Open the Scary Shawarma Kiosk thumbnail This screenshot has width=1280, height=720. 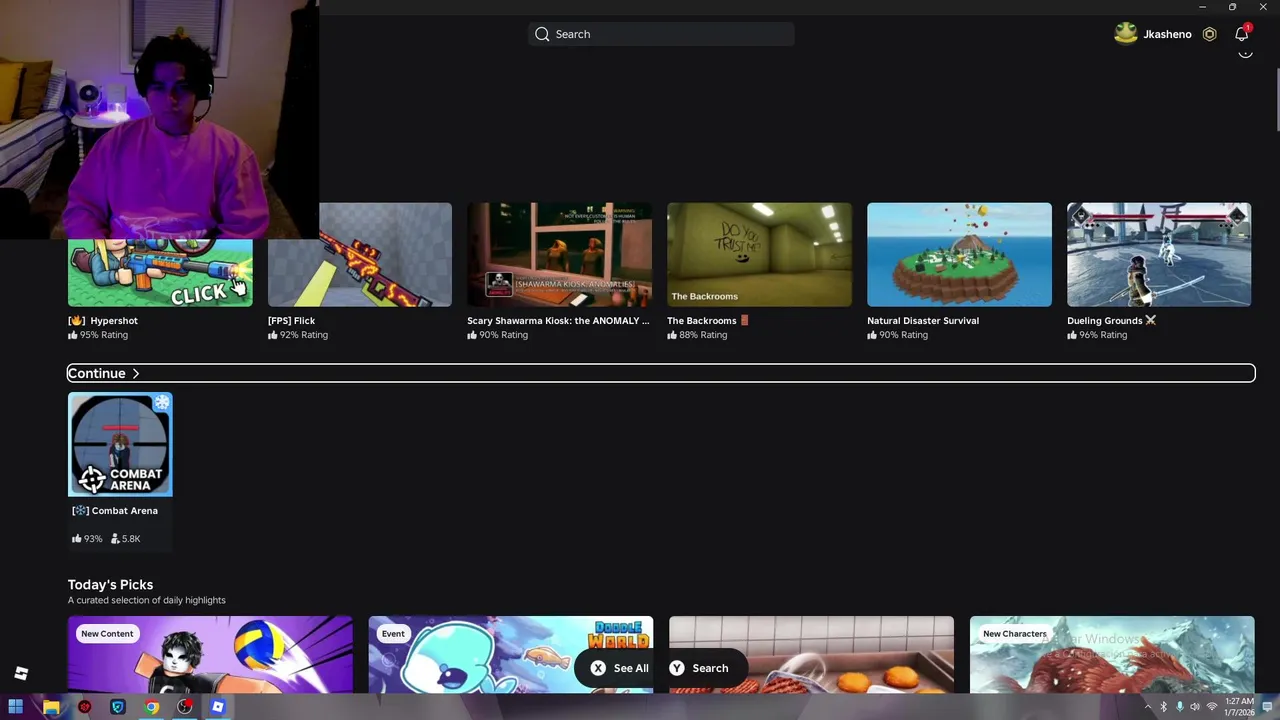[x=559, y=255]
